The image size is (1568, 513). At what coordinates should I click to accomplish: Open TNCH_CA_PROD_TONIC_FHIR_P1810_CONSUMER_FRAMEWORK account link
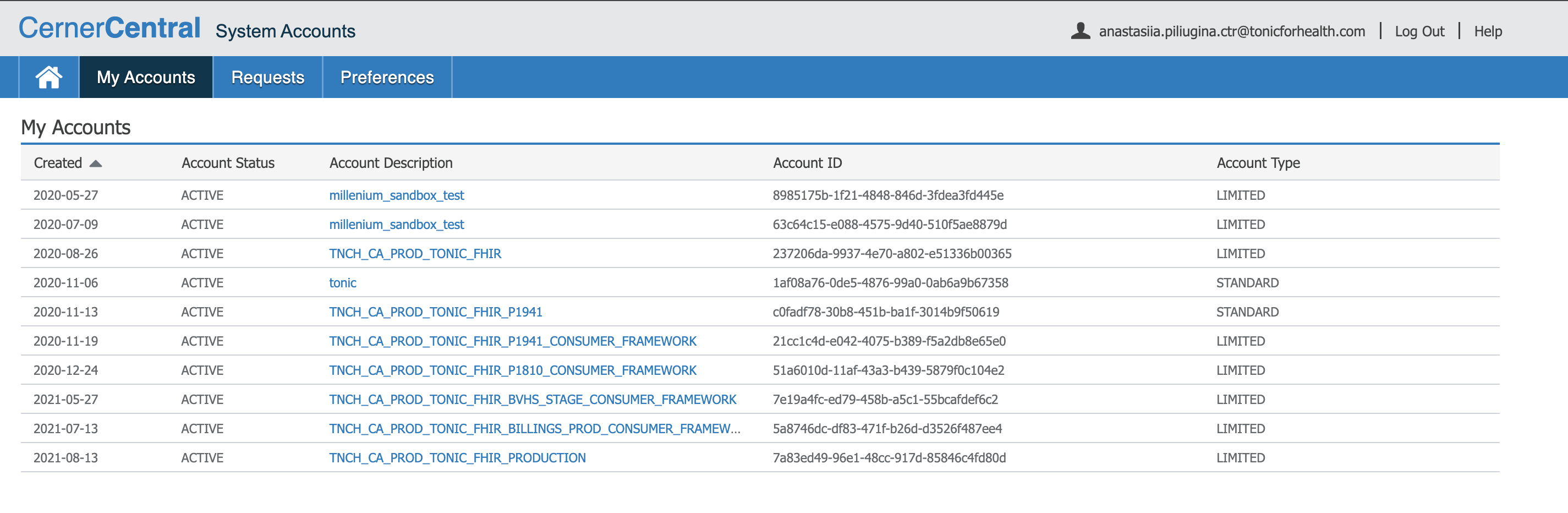(x=513, y=370)
